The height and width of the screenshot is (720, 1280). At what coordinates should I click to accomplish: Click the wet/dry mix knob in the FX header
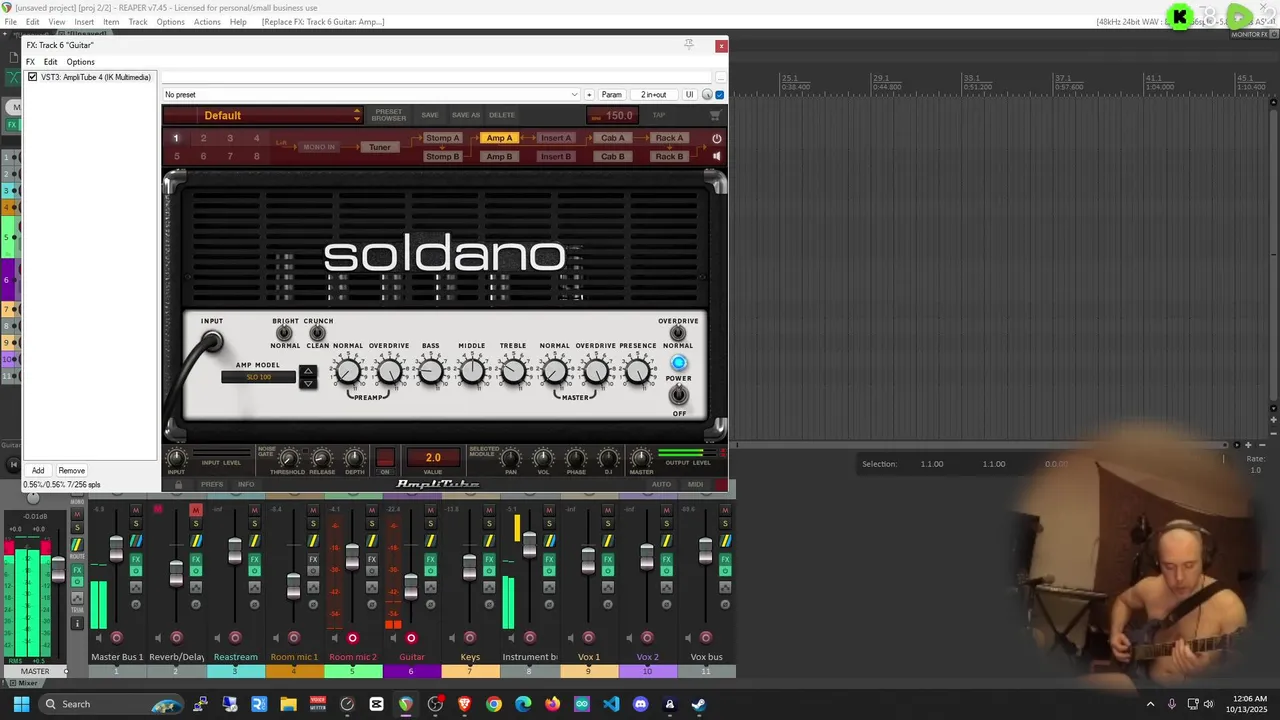pos(707,94)
